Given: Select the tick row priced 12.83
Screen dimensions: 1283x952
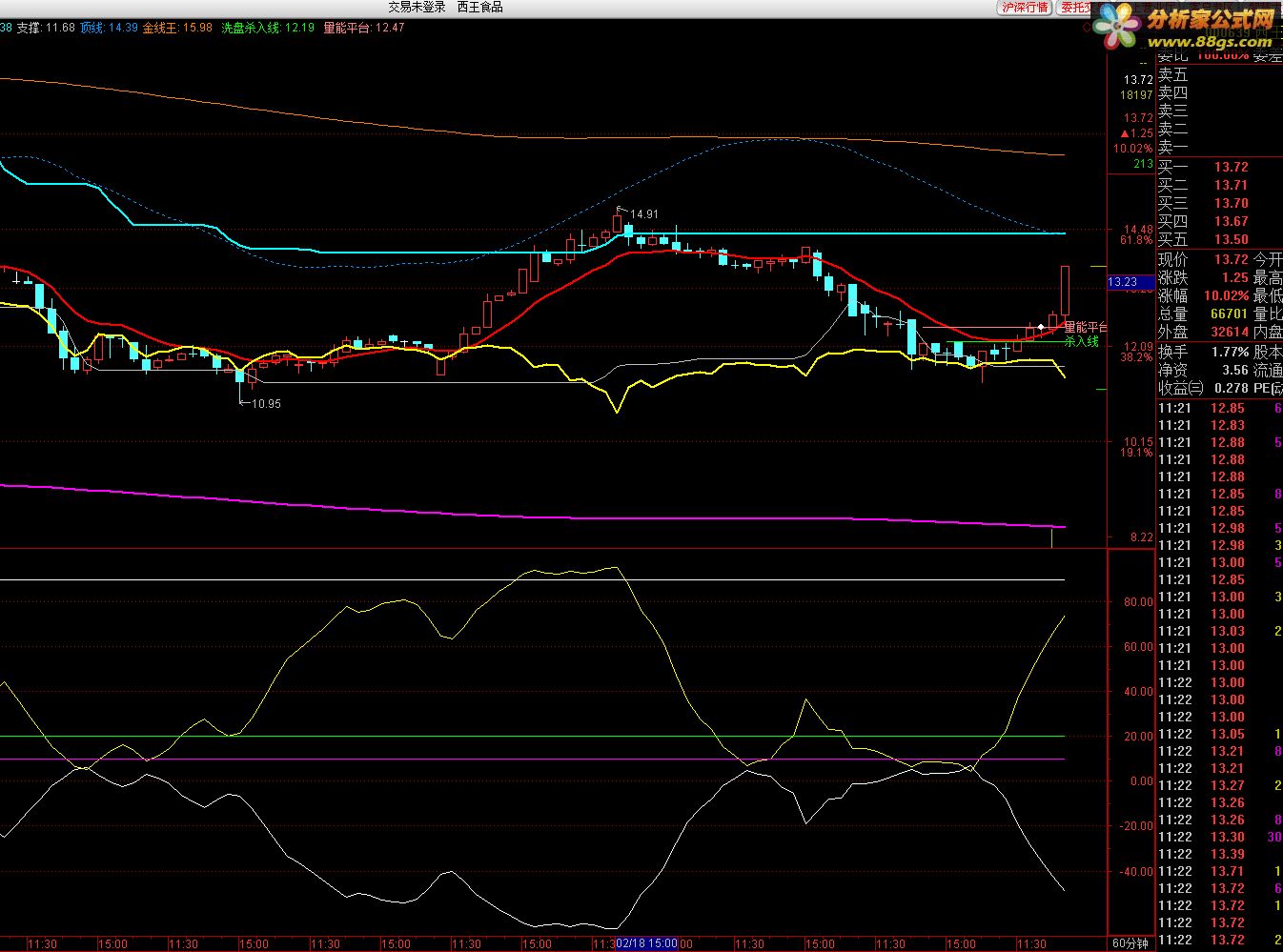Looking at the screenshot, I should (1219, 425).
